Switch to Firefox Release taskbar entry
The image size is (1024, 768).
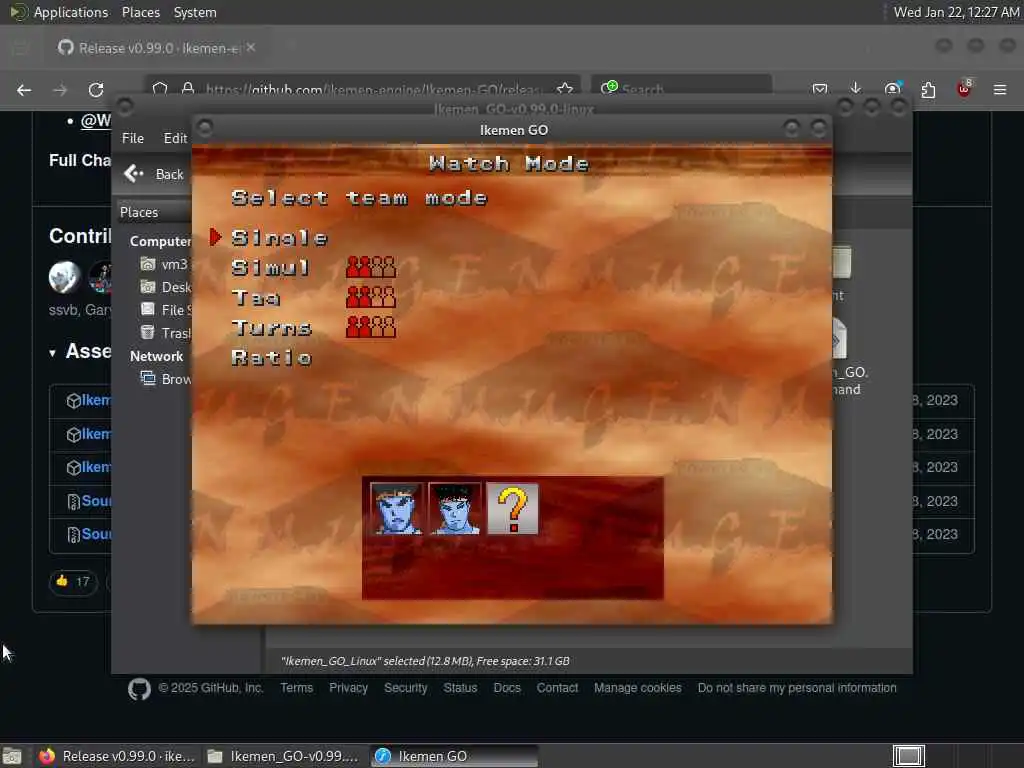click(116, 756)
